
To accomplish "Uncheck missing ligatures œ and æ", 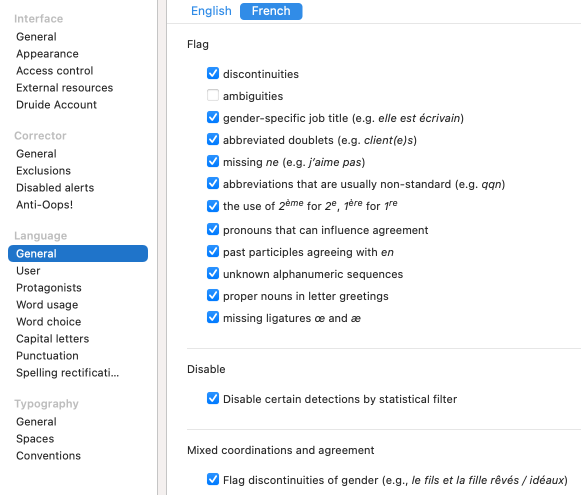I will click(x=213, y=318).
